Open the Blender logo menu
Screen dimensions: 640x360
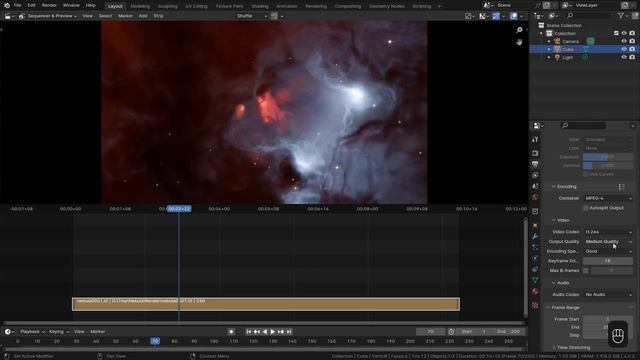coord(7,5)
